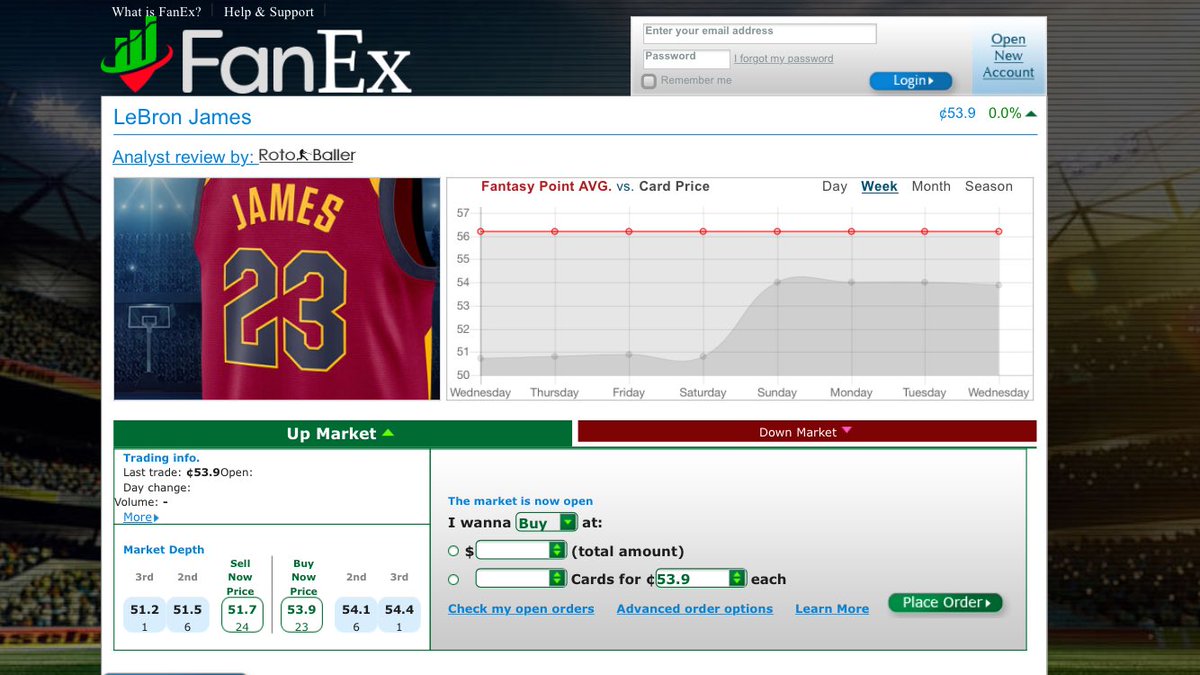This screenshot has height=675, width=1200.
Task: Open Advanced order options link
Action: point(695,609)
